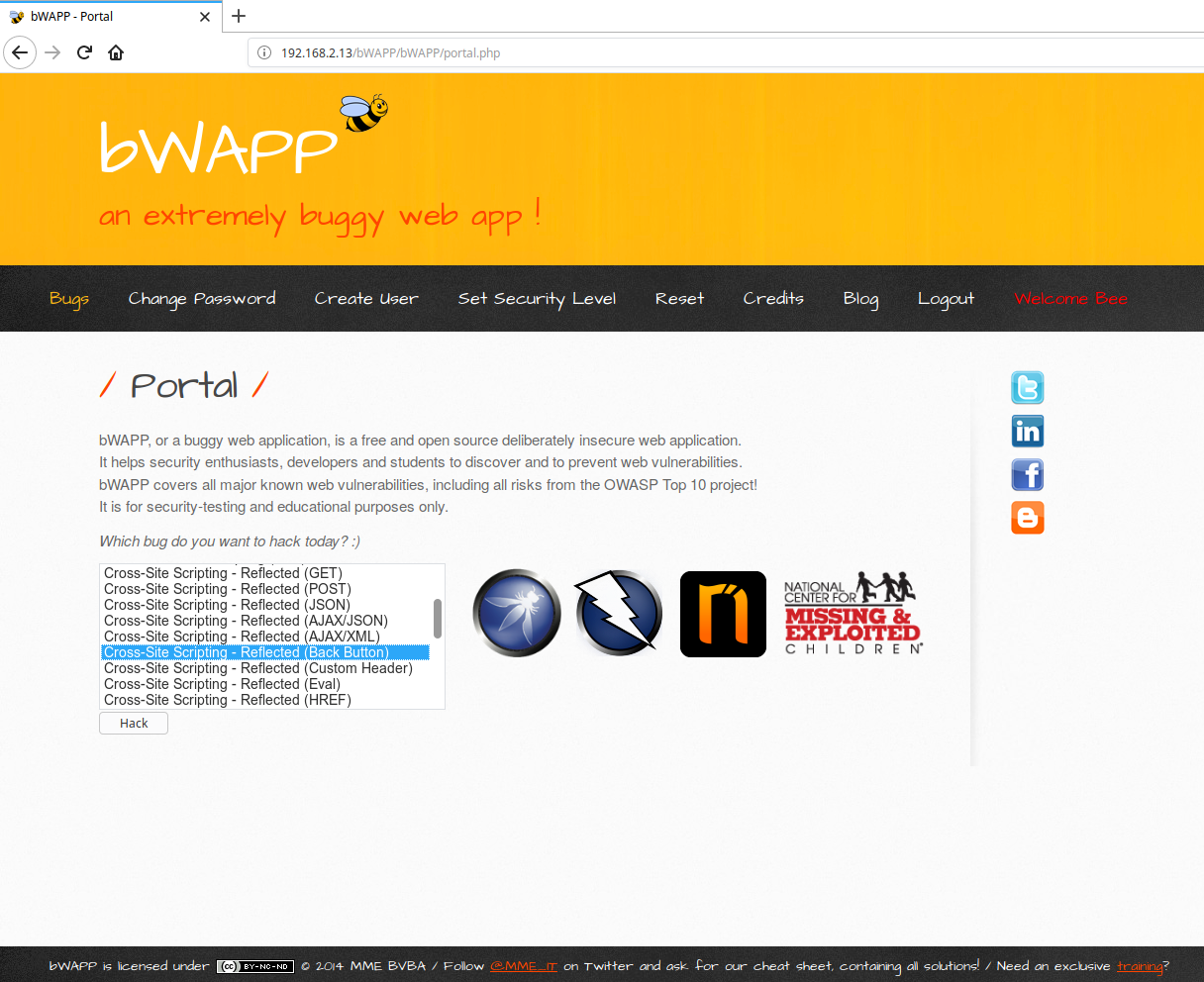Screen dimensions: 1204x982
Task: Select Cross-Site Scripting - Reflected (POST)
Action: pos(265,589)
